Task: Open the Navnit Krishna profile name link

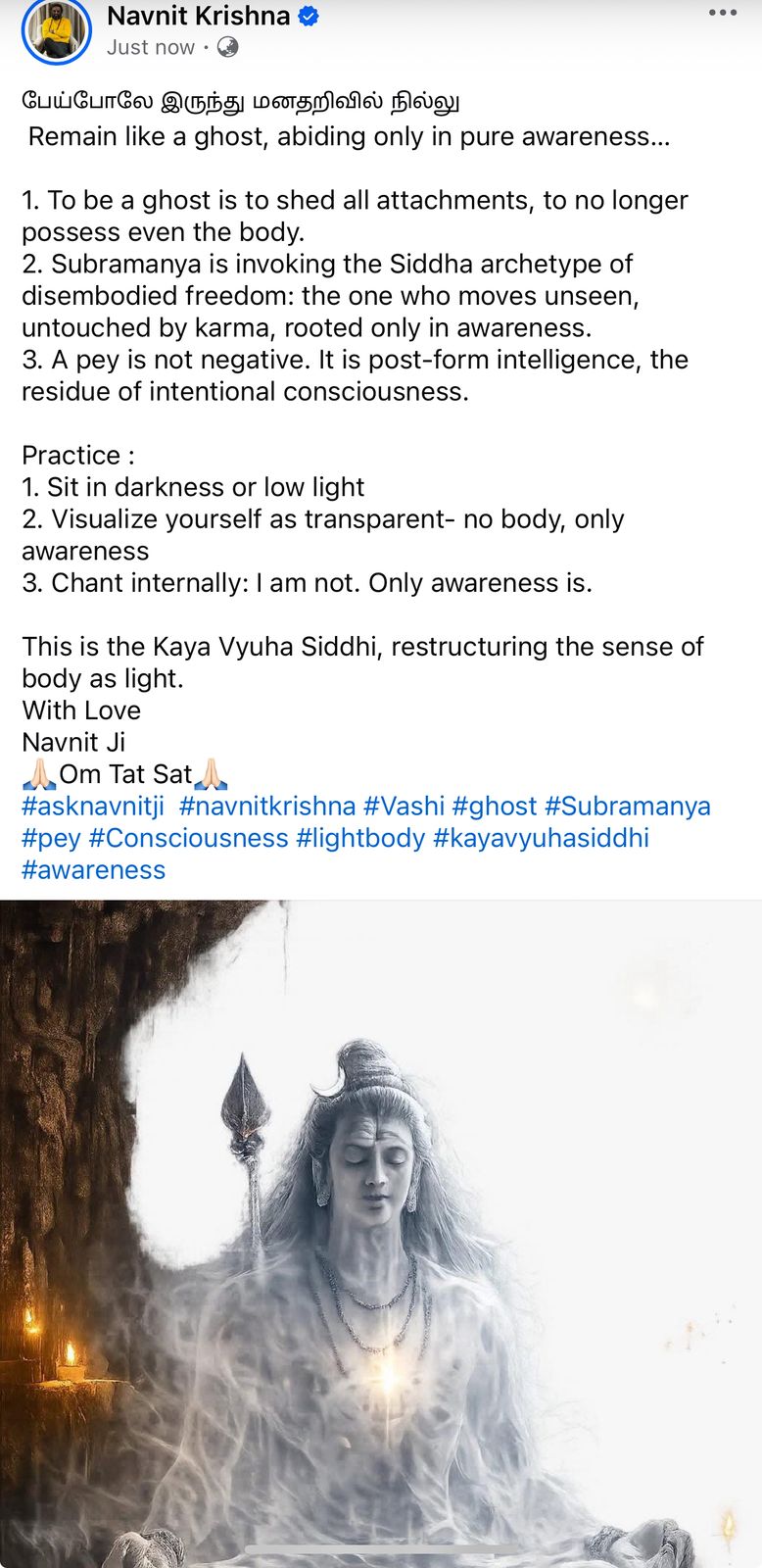Action: click(198, 16)
